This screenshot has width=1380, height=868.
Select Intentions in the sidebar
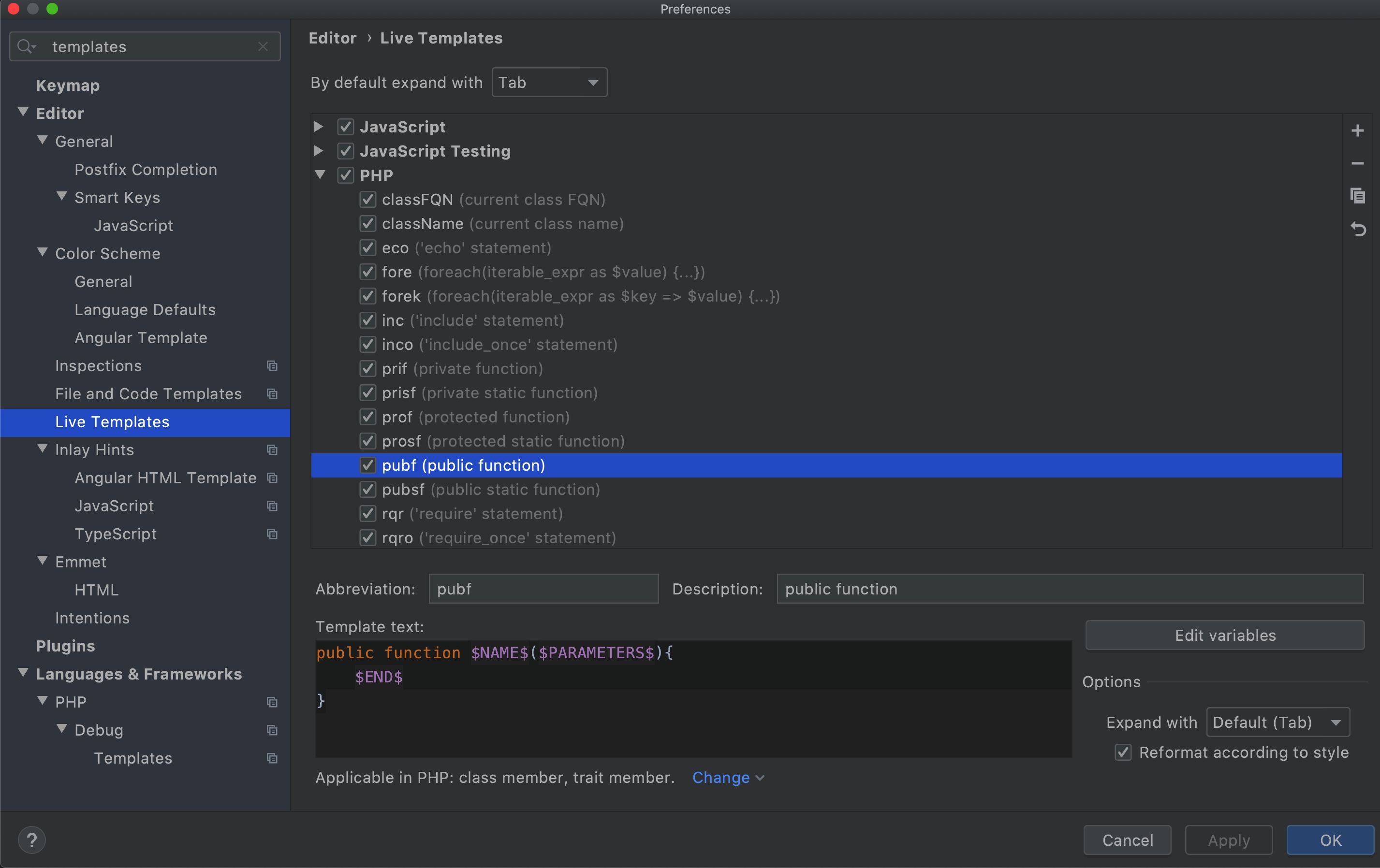tap(92, 618)
